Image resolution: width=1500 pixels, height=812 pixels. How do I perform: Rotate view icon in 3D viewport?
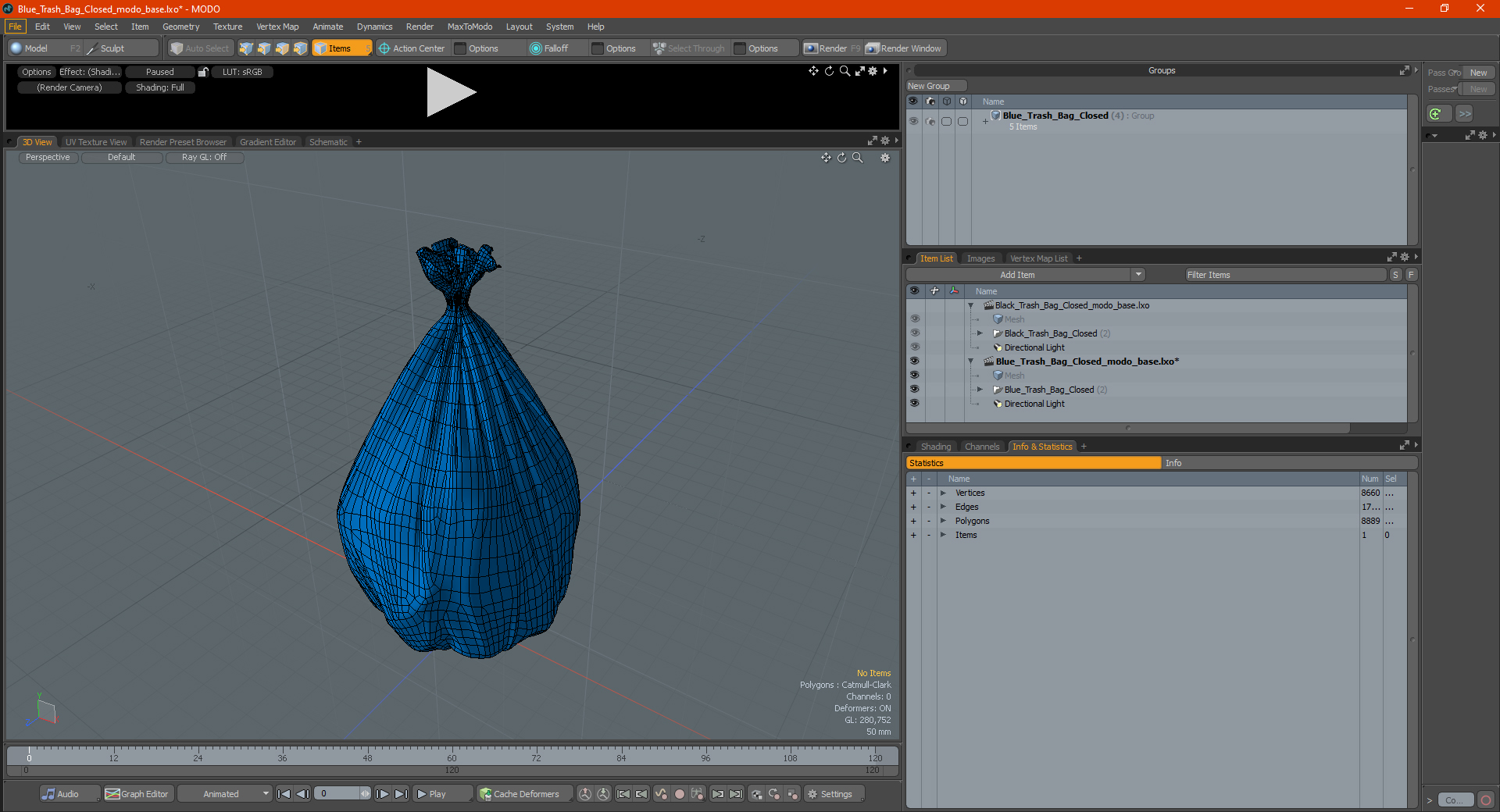[841, 158]
